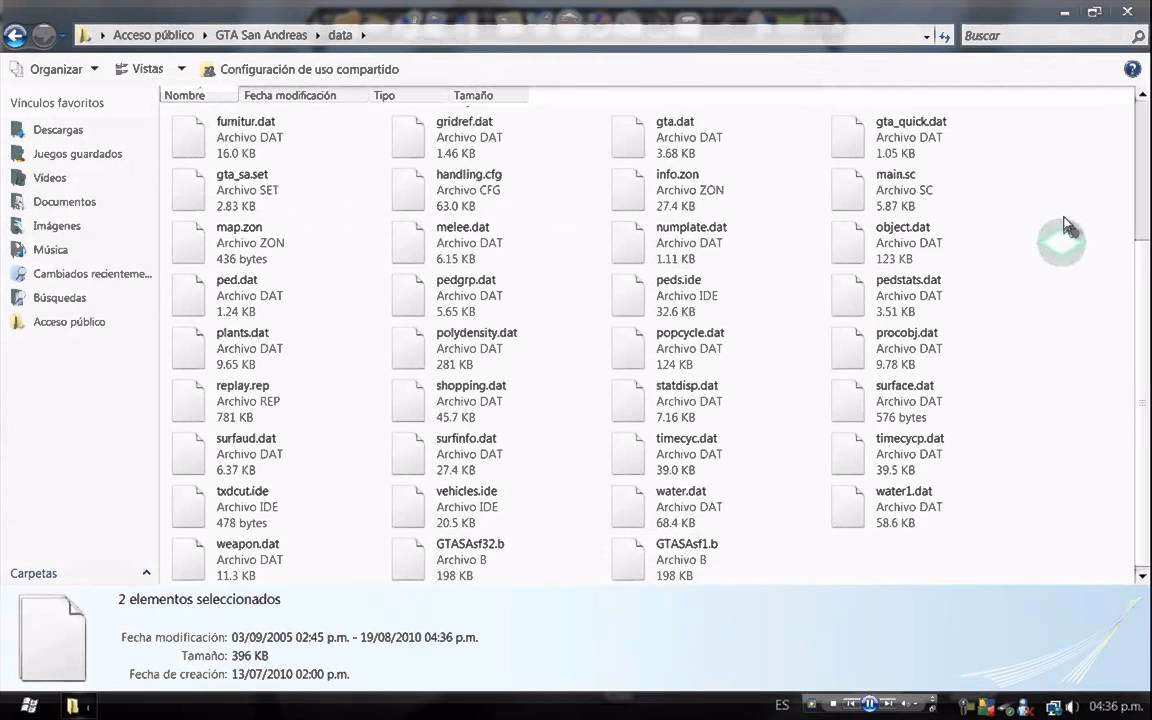Image resolution: width=1152 pixels, height=720 pixels.
Task: Select the gridref.dat file icon
Action: [408, 137]
